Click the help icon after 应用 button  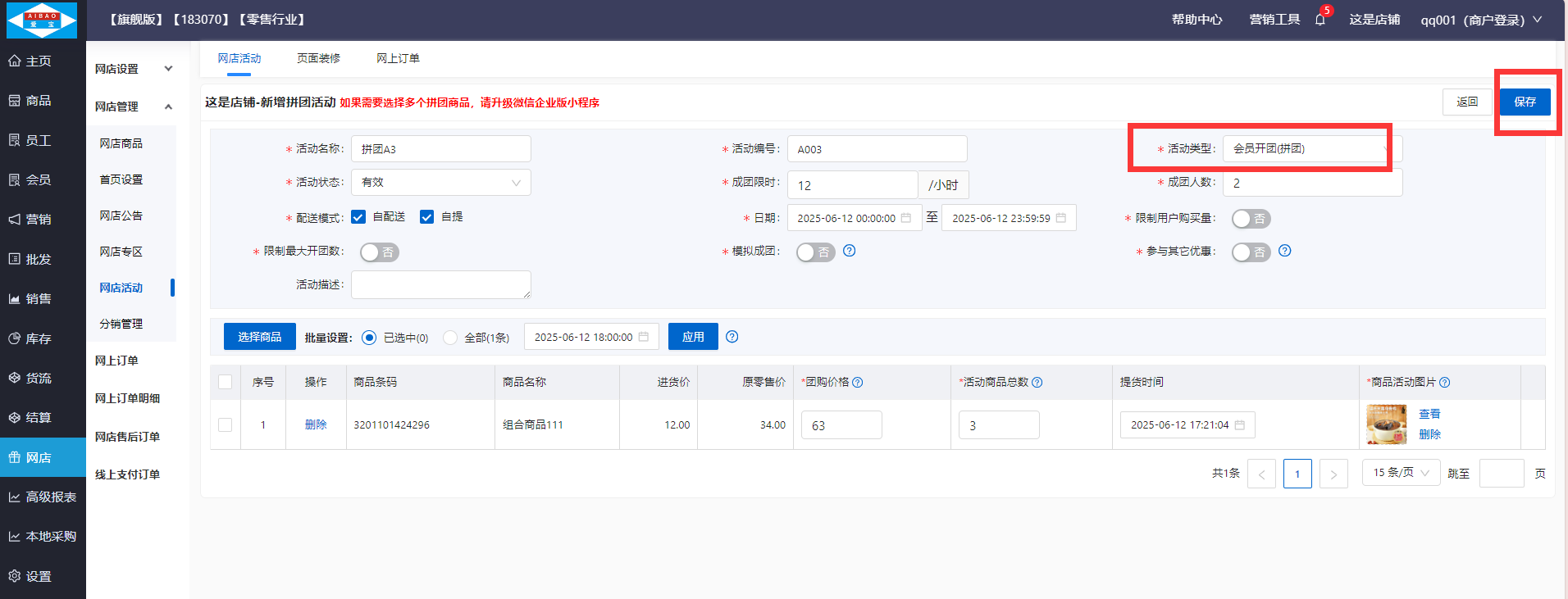732,337
